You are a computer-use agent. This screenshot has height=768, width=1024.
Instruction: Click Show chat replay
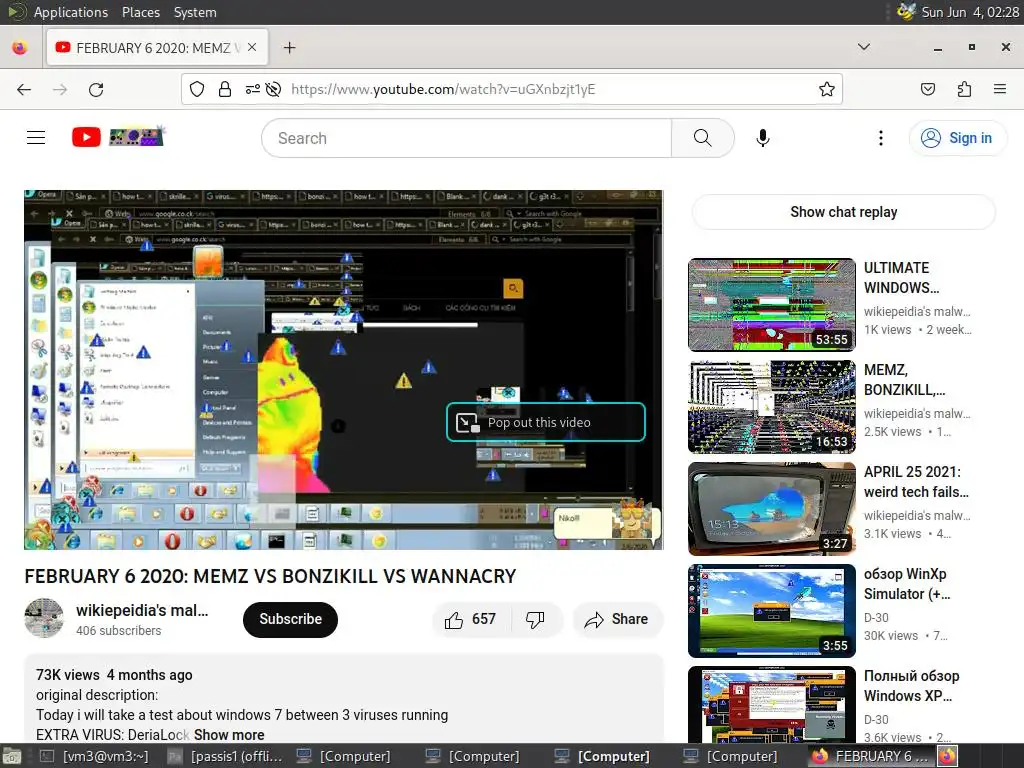coord(843,212)
